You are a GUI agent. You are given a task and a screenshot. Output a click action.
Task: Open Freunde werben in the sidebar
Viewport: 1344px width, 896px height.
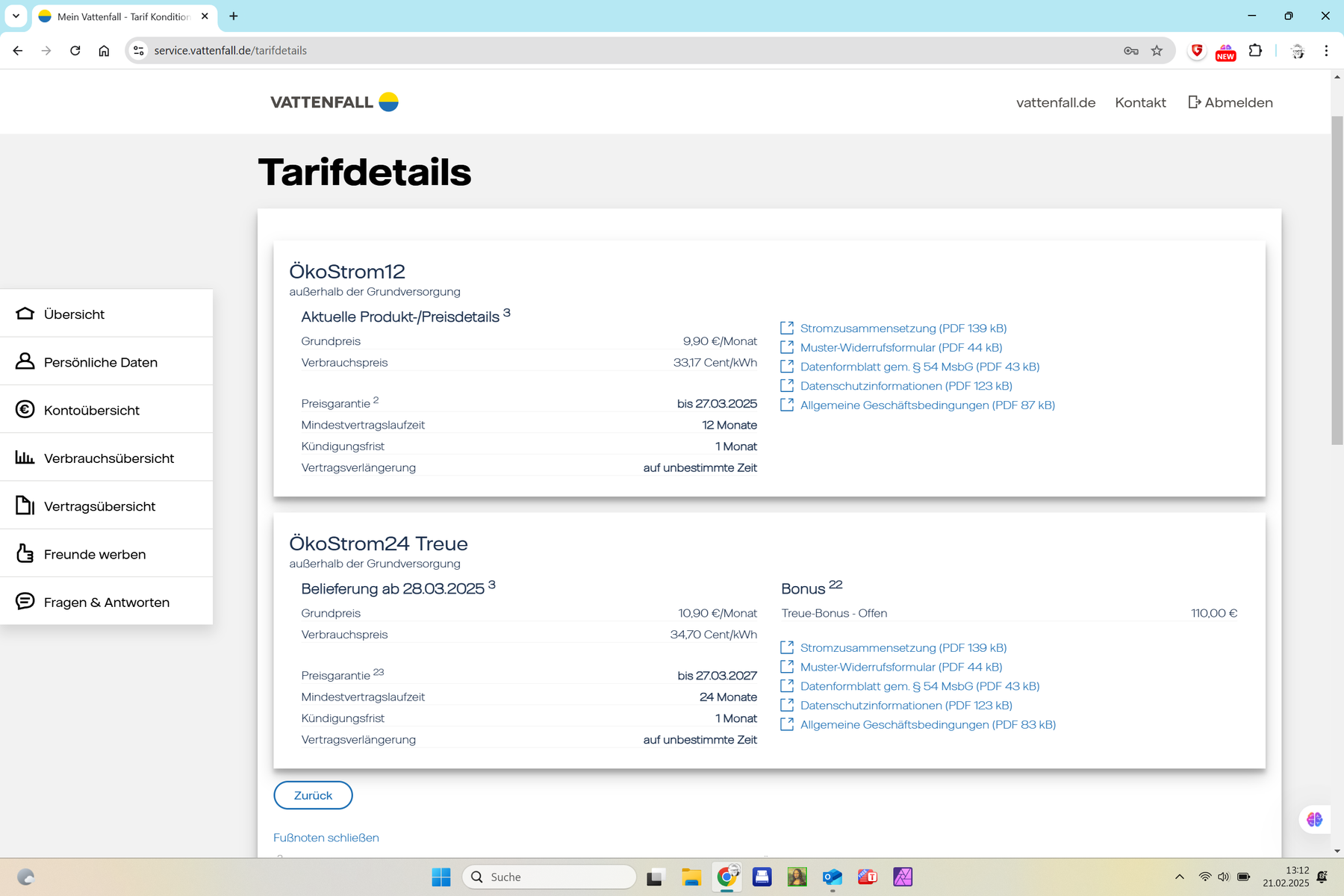pos(106,554)
